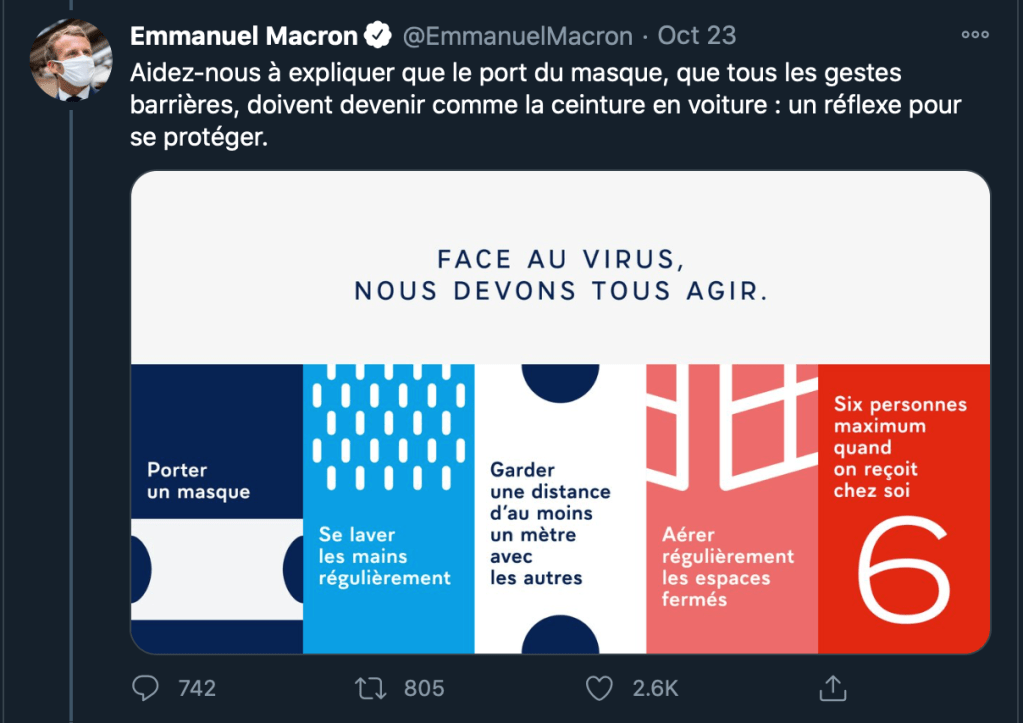Click the 'Face au virus' image header
Screen dimensions: 1023x723
tap(560, 274)
